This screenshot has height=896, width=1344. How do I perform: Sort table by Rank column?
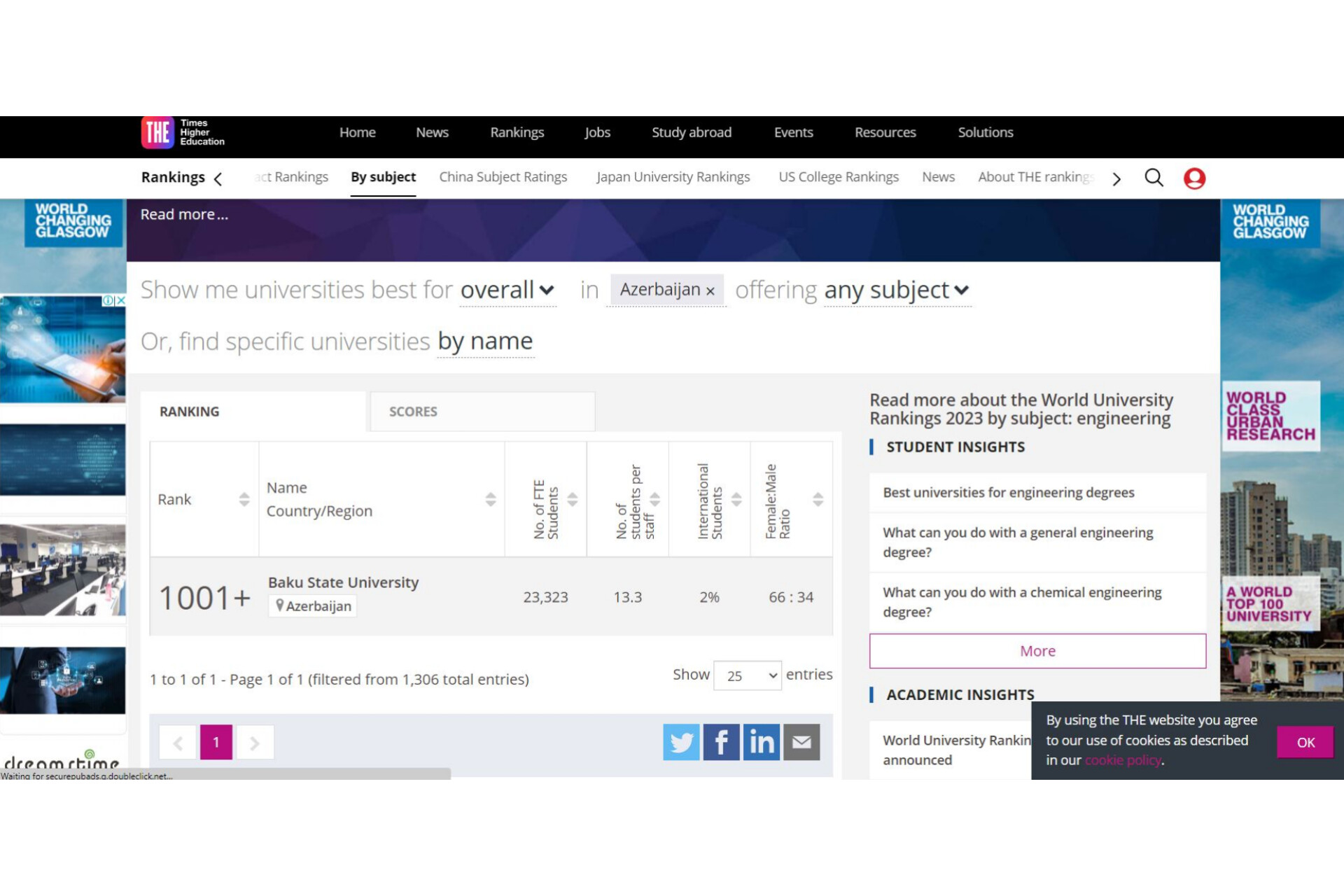(244, 499)
